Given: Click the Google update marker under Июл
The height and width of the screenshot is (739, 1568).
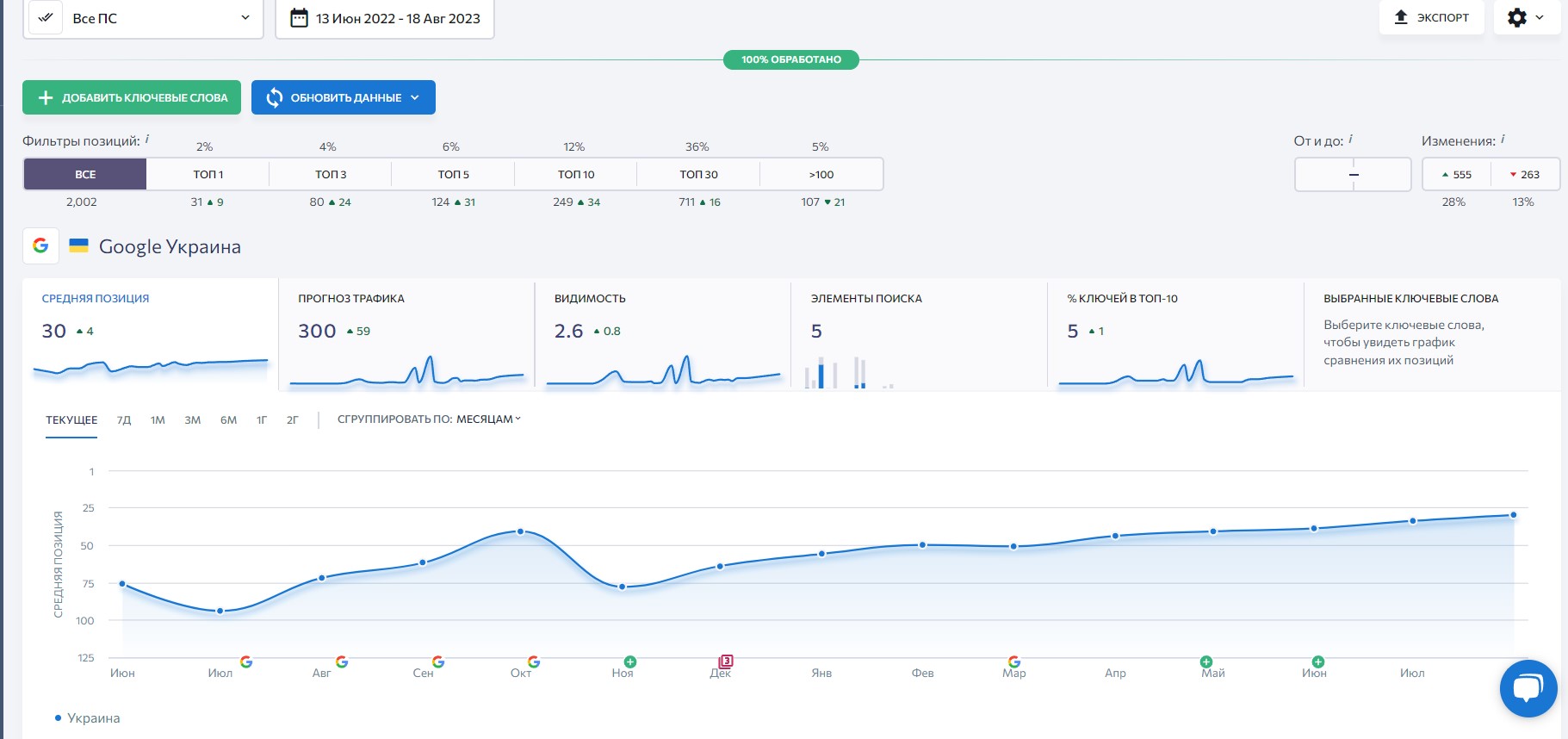Looking at the screenshot, I should (246, 661).
